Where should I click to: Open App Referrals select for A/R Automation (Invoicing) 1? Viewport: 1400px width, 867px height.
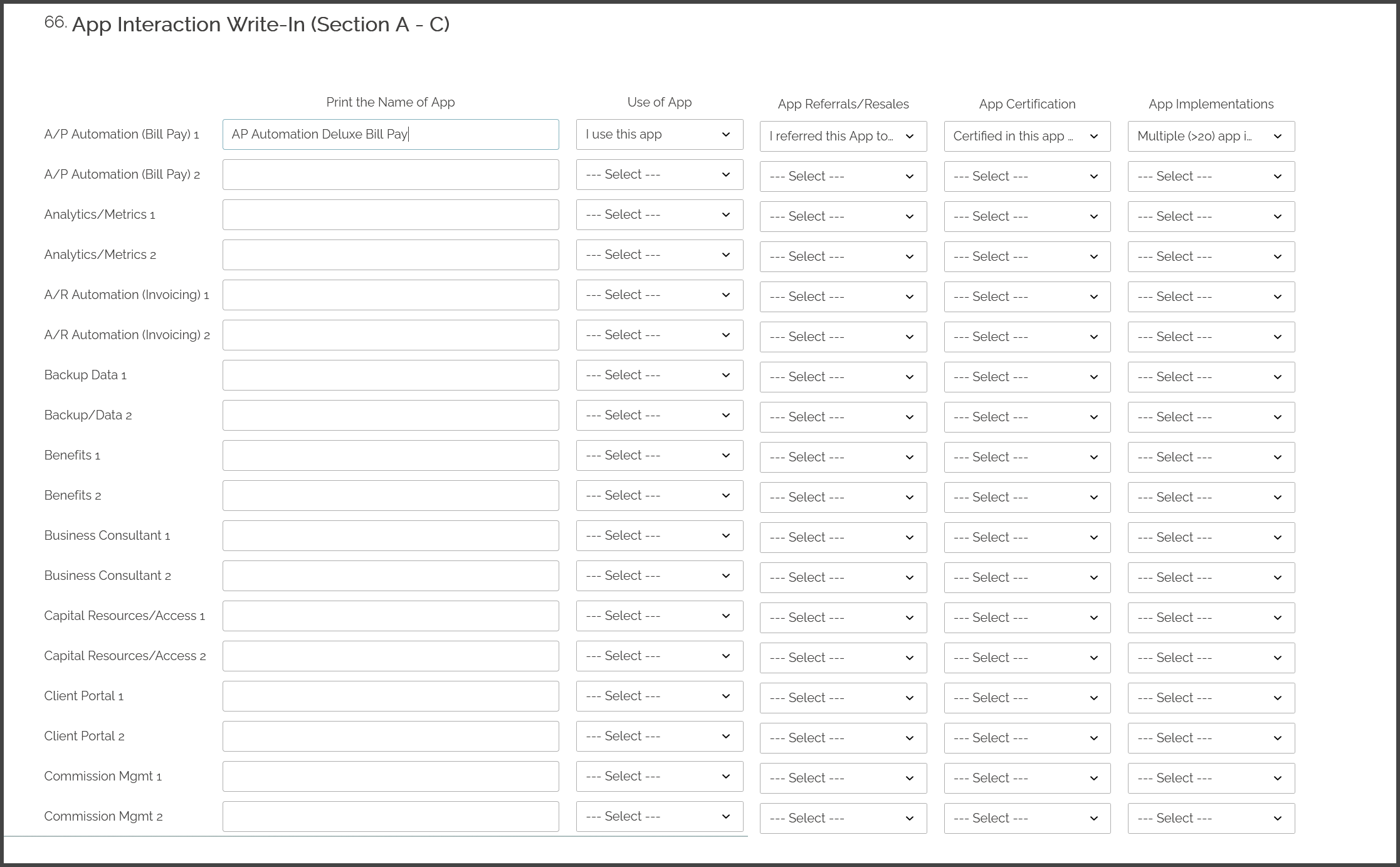(843, 297)
